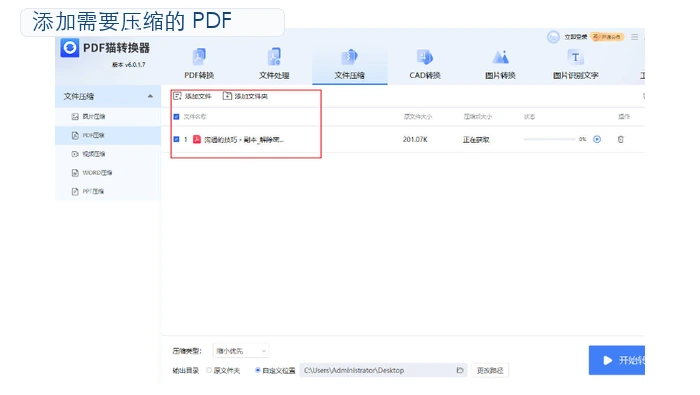Delete the file with the trash icon
This screenshot has height=395, width=700.
[621, 139]
